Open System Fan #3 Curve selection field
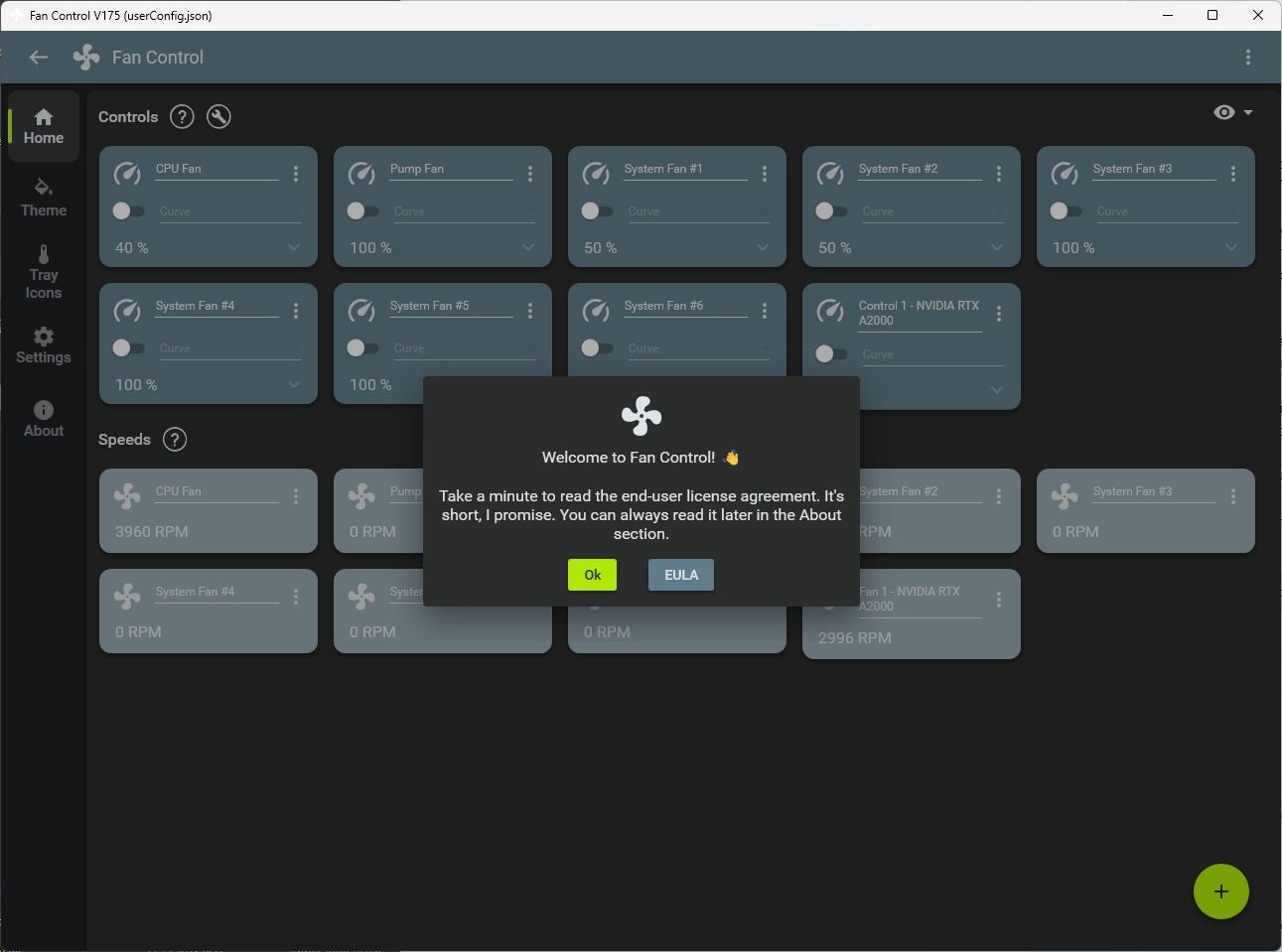Image resolution: width=1282 pixels, height=952 pixels. pos(1167,211)
